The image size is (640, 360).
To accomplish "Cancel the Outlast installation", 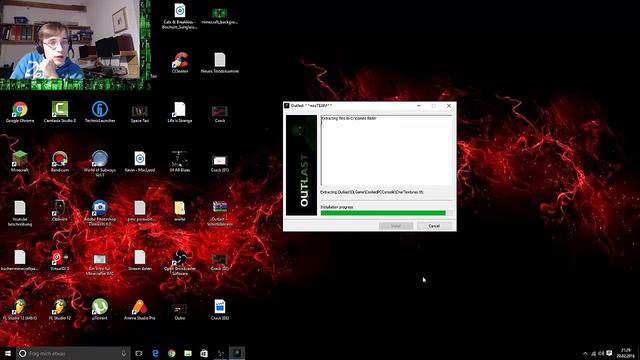I will pyautogui.click(x=434, y=226).
